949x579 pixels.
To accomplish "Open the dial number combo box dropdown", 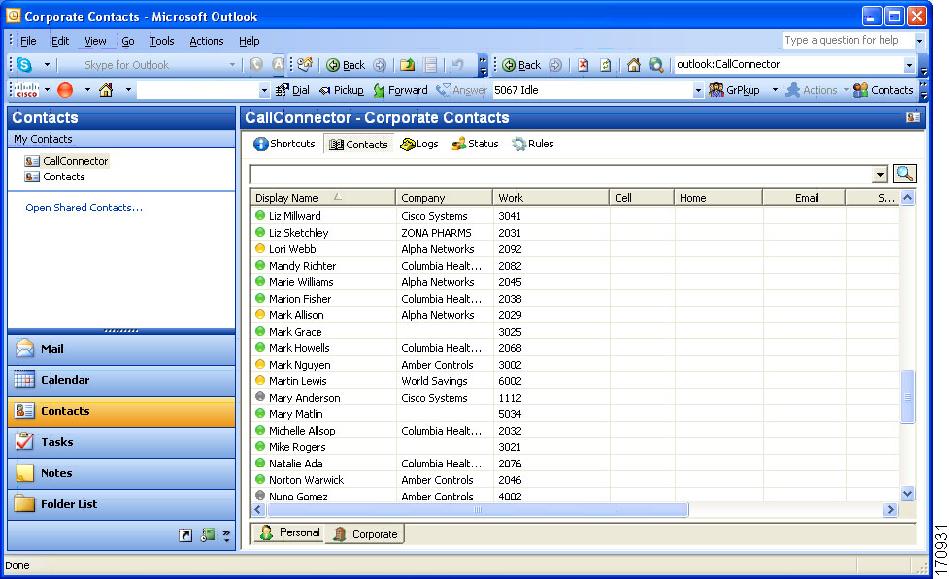I will click(x=264, y=91).
